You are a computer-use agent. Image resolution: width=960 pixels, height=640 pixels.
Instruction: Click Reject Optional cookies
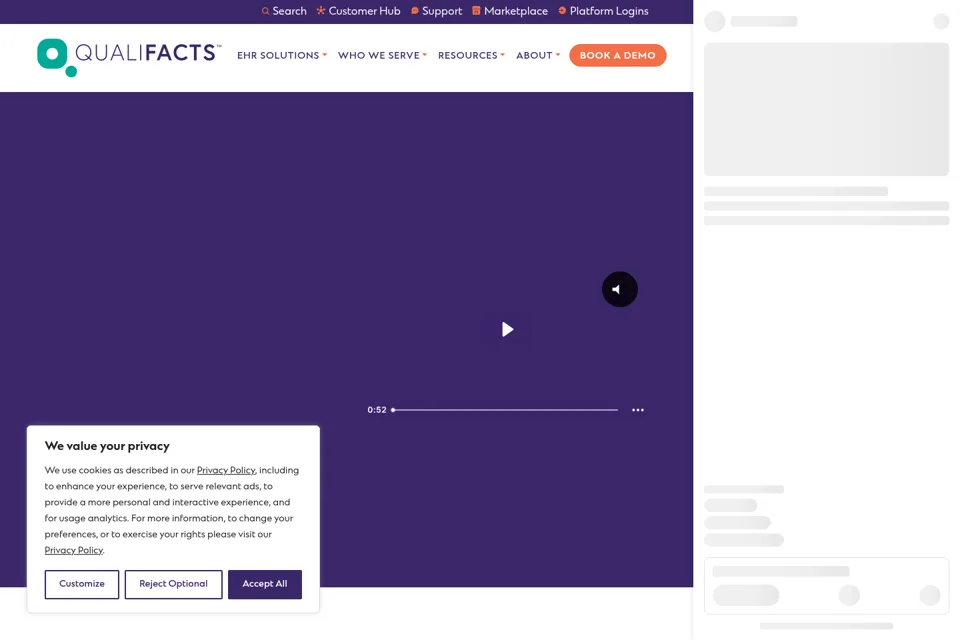(173, 584)
